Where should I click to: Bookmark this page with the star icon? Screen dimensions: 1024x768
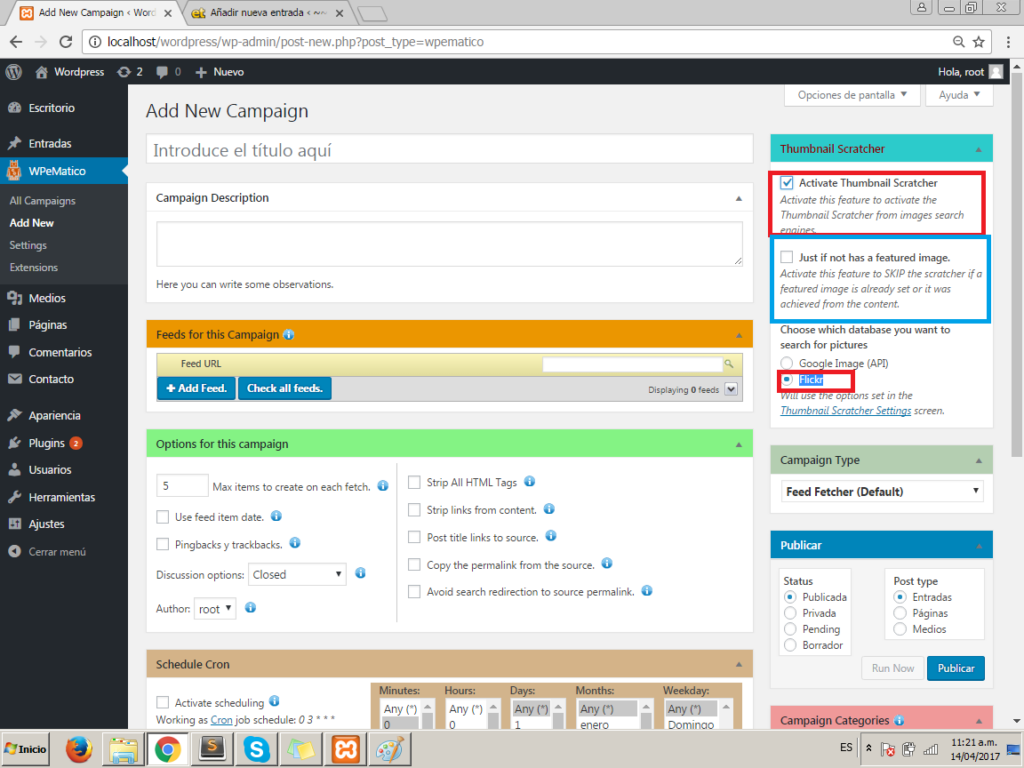(x=978, y=42)
